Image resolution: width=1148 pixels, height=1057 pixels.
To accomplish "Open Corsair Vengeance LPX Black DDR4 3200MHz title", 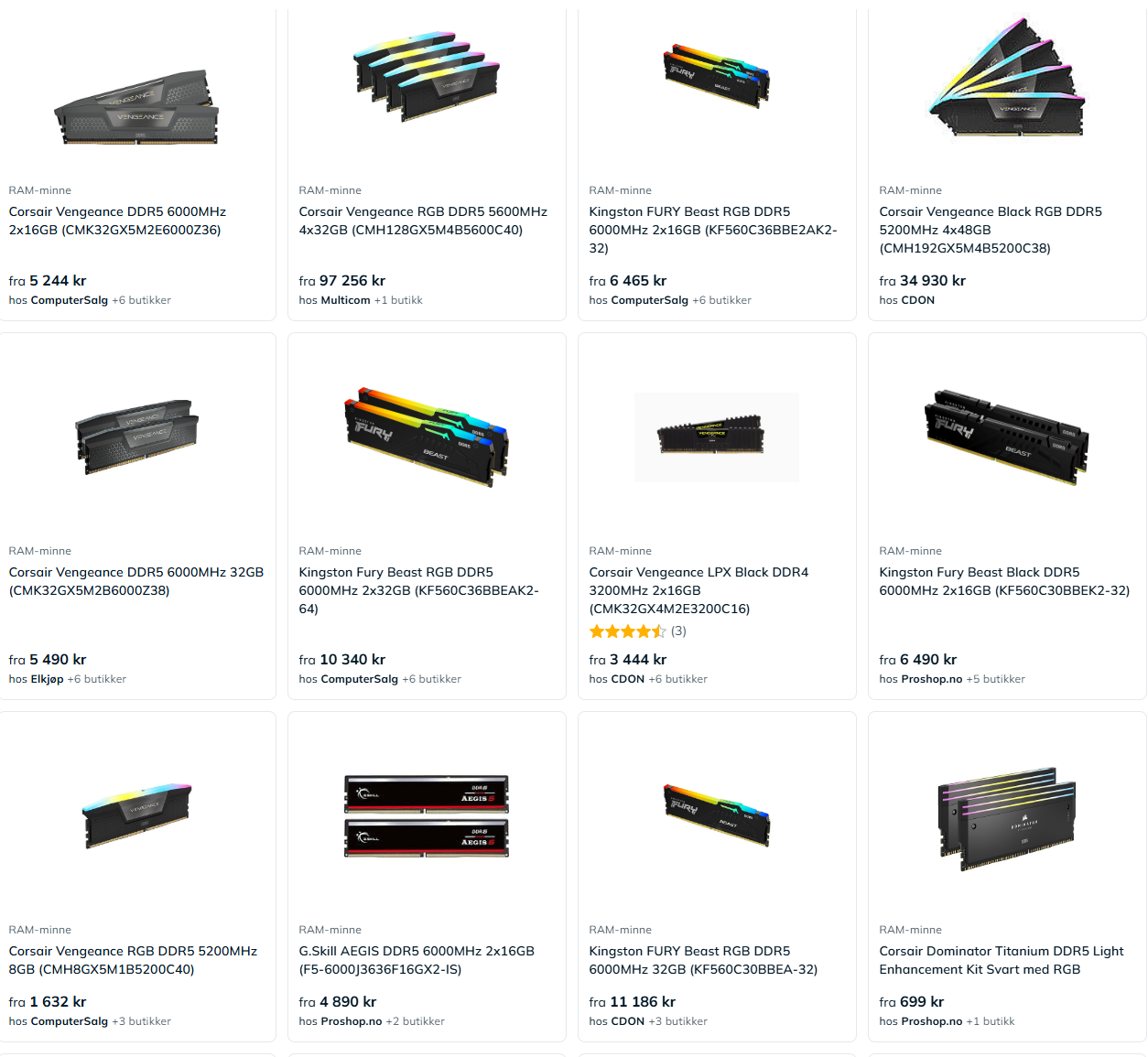I will coord(699,590).
